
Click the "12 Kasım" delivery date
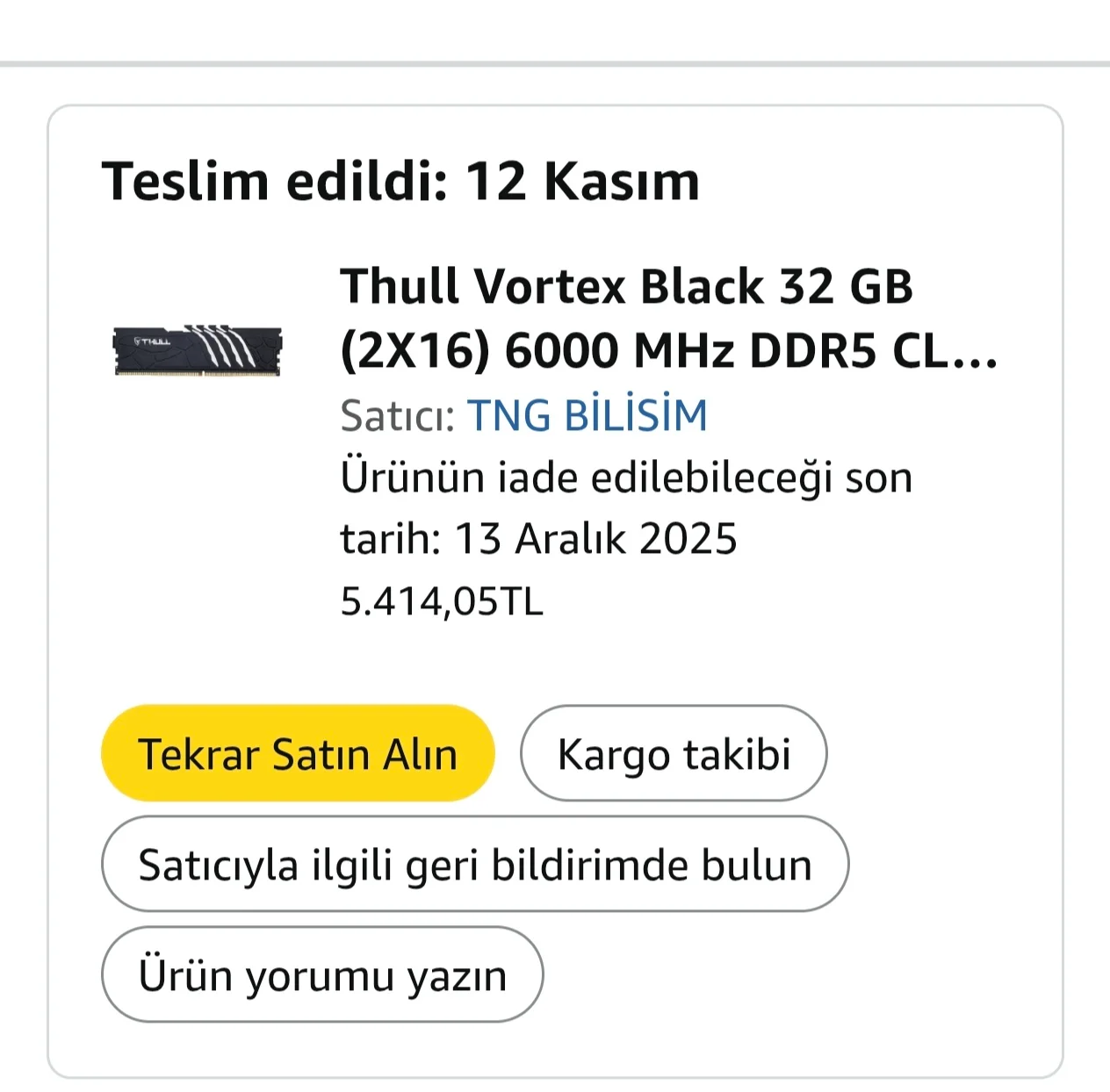coord(582,181)
